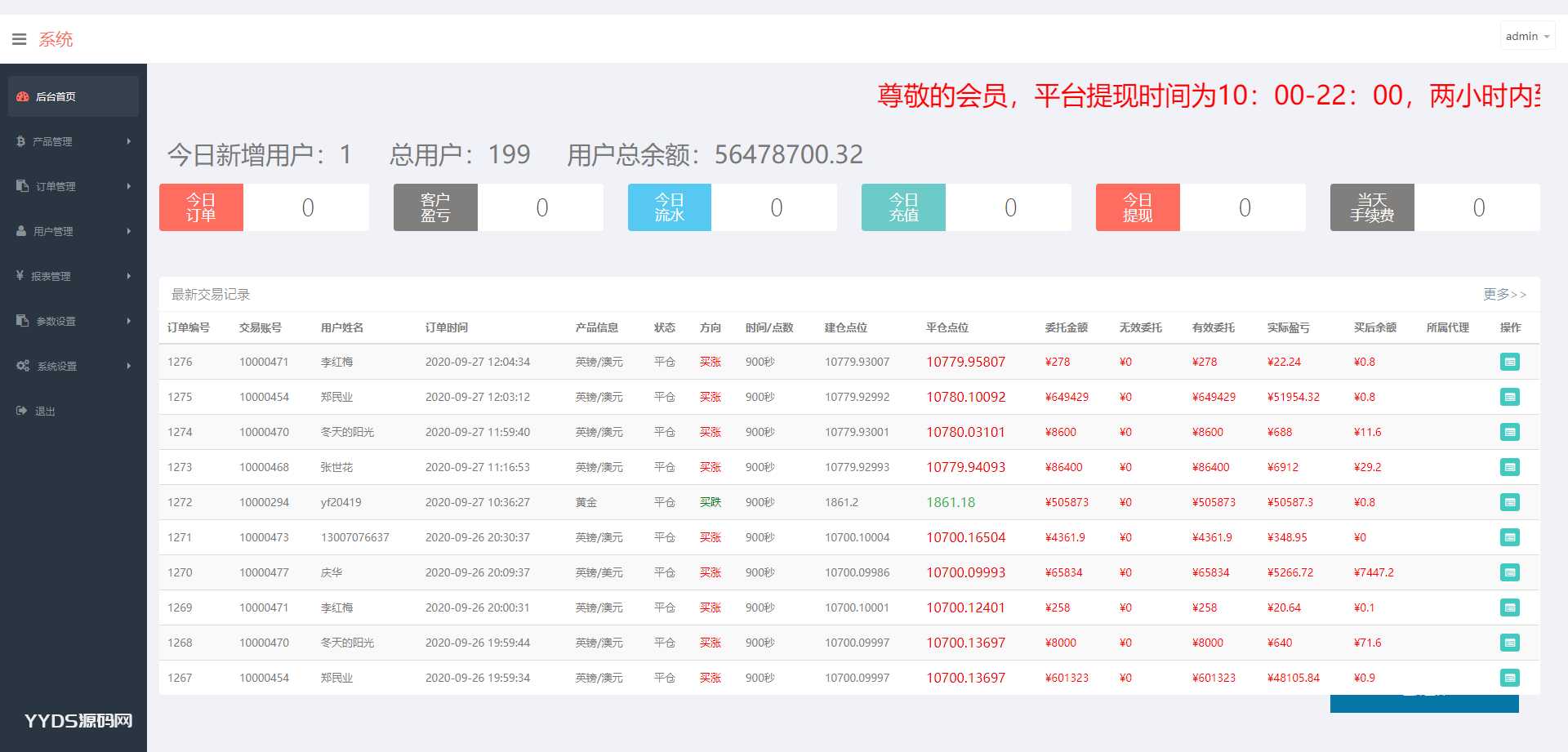
Task: Click the 退出 logout icon
Action: coord(22,411)
